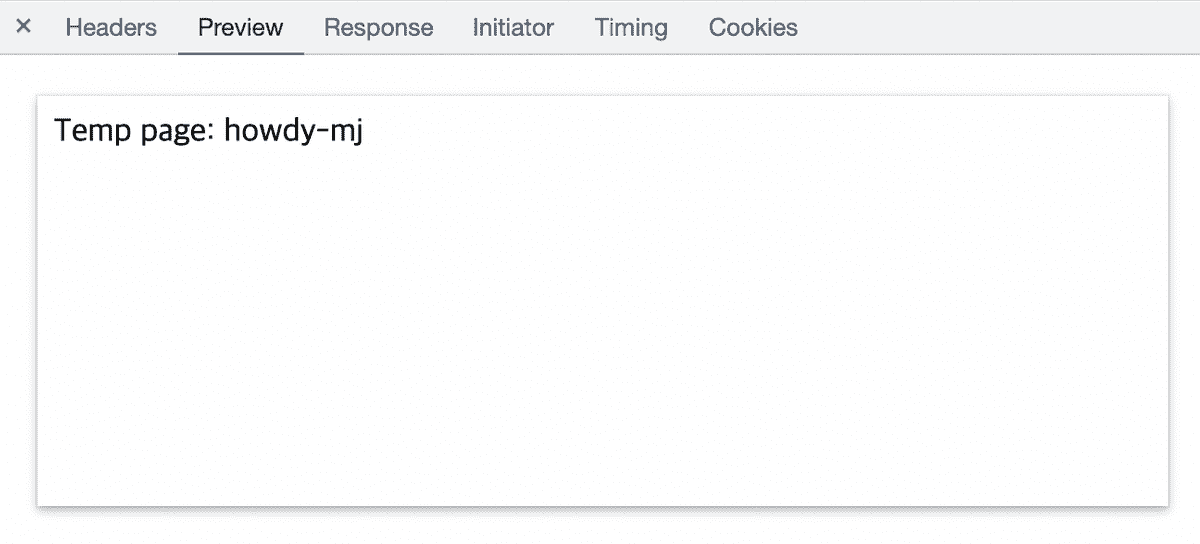Screen dimensions: 1200x544
Task: Show the Initiator tab
Action: (x=513, y=27)
